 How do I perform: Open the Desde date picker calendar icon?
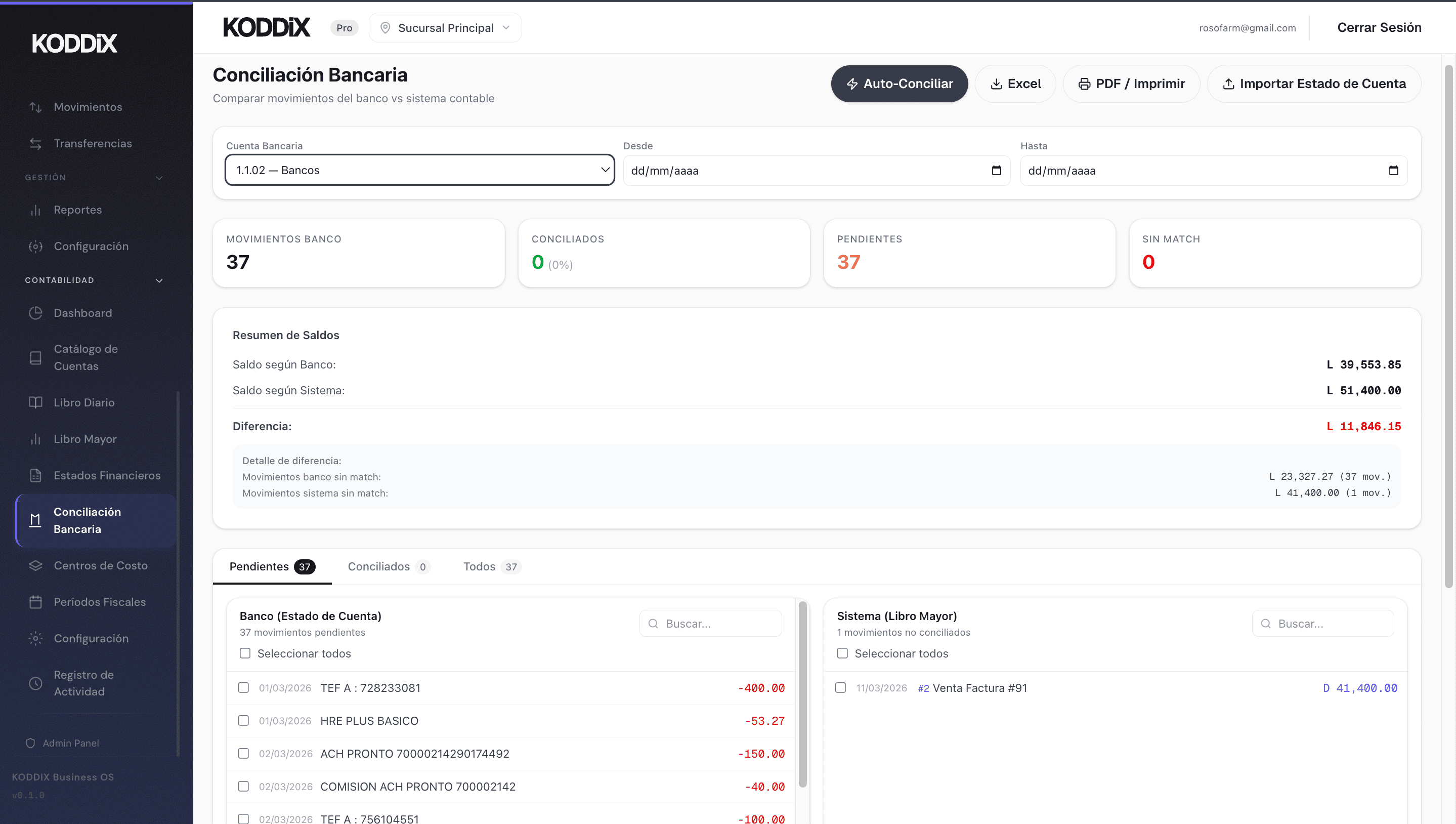click(x=996, y=171)
